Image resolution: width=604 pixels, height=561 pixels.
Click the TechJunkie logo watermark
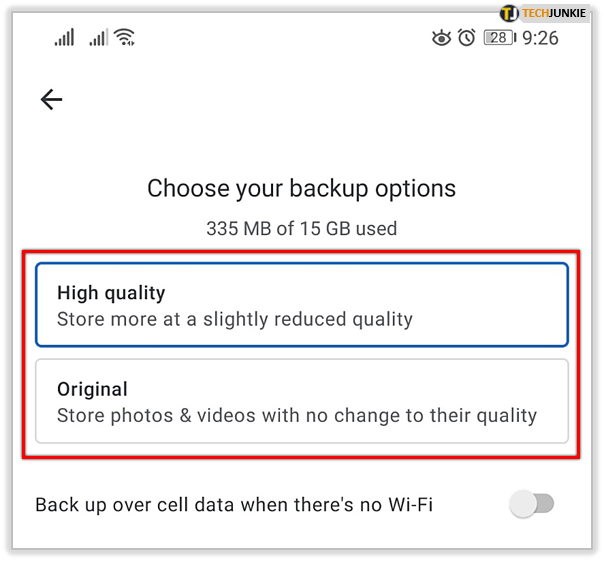544,13
